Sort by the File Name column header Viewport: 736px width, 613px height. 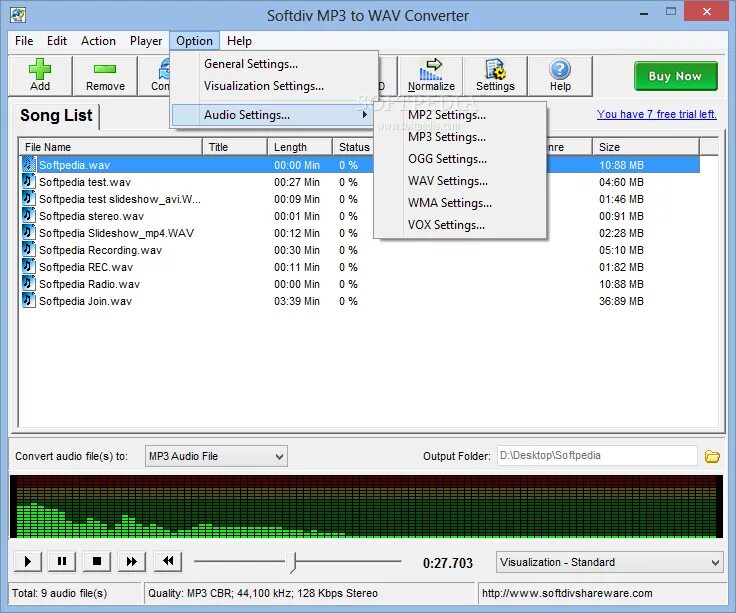[x=111, y=147]
